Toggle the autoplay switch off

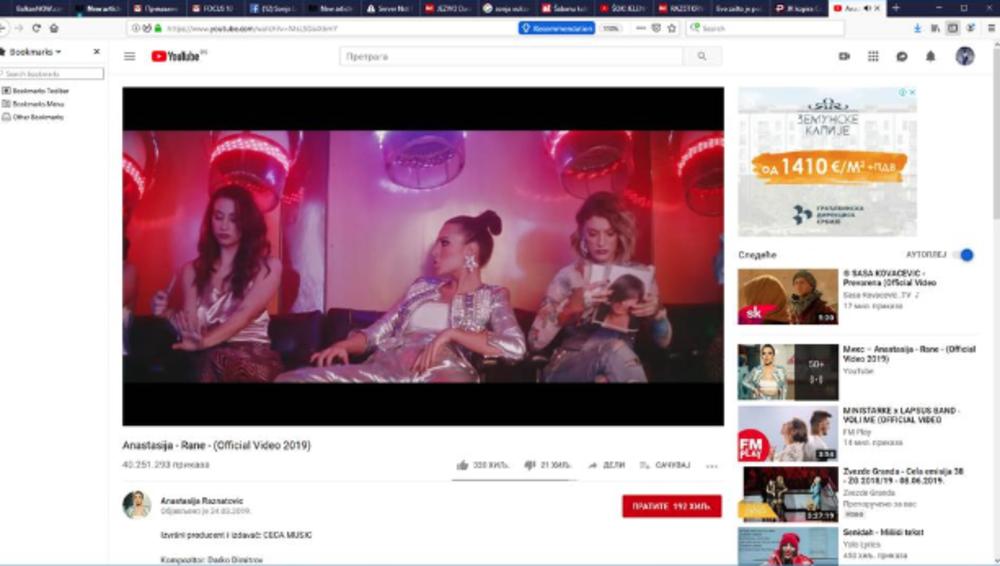tap(964, 255)
